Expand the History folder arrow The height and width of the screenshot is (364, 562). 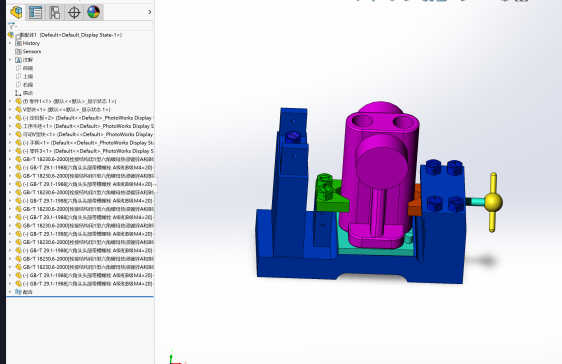click(10, 43)
